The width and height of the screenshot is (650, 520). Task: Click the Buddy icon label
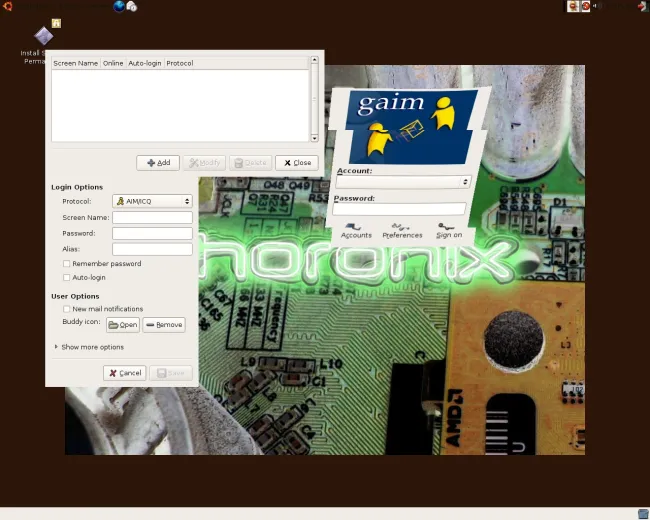pyautogui.click(x=81, y=321)
